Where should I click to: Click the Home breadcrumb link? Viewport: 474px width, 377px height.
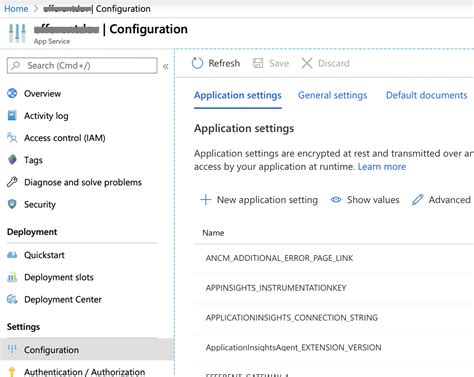[x=16, y=9]
